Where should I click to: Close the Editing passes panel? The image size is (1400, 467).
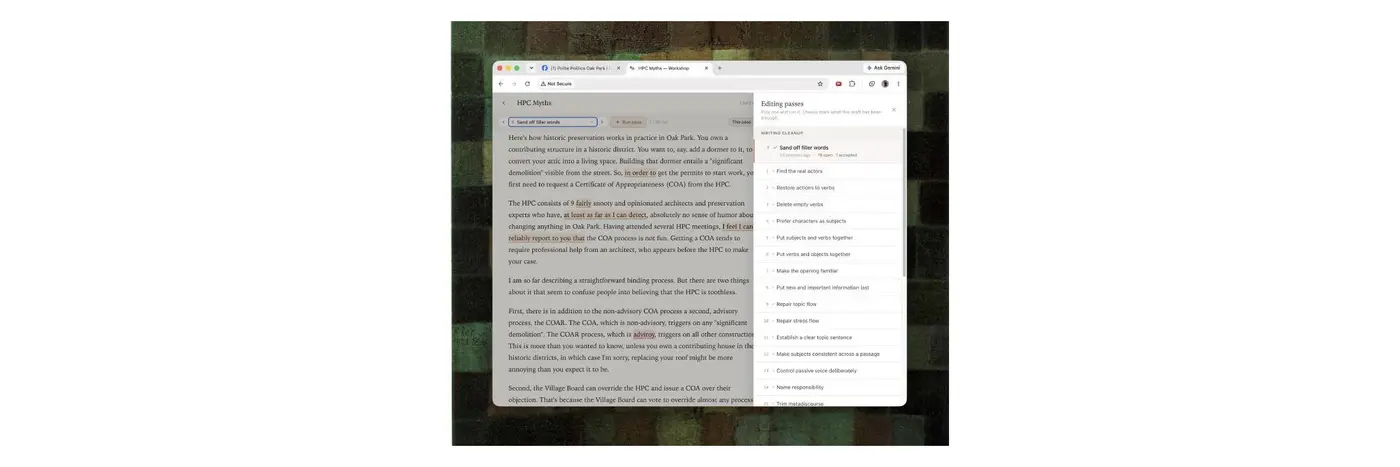(x=894, y=110)
